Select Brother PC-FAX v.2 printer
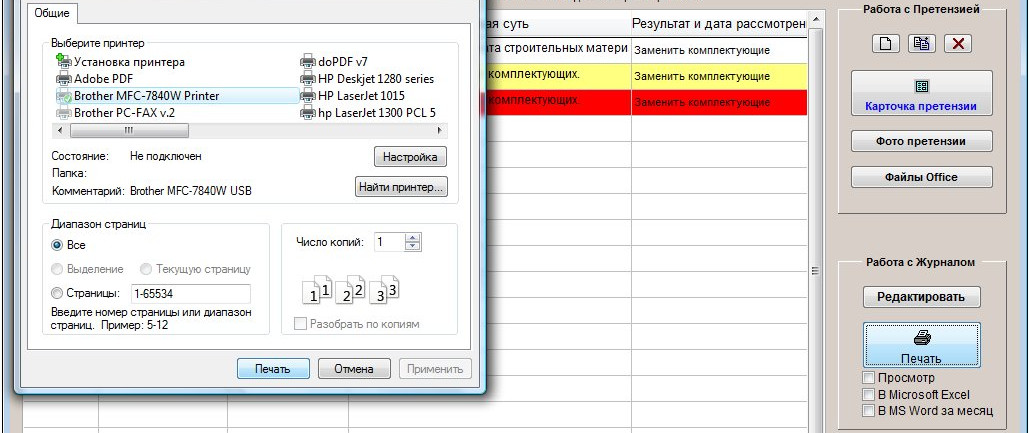 click(x=116, y=113)
